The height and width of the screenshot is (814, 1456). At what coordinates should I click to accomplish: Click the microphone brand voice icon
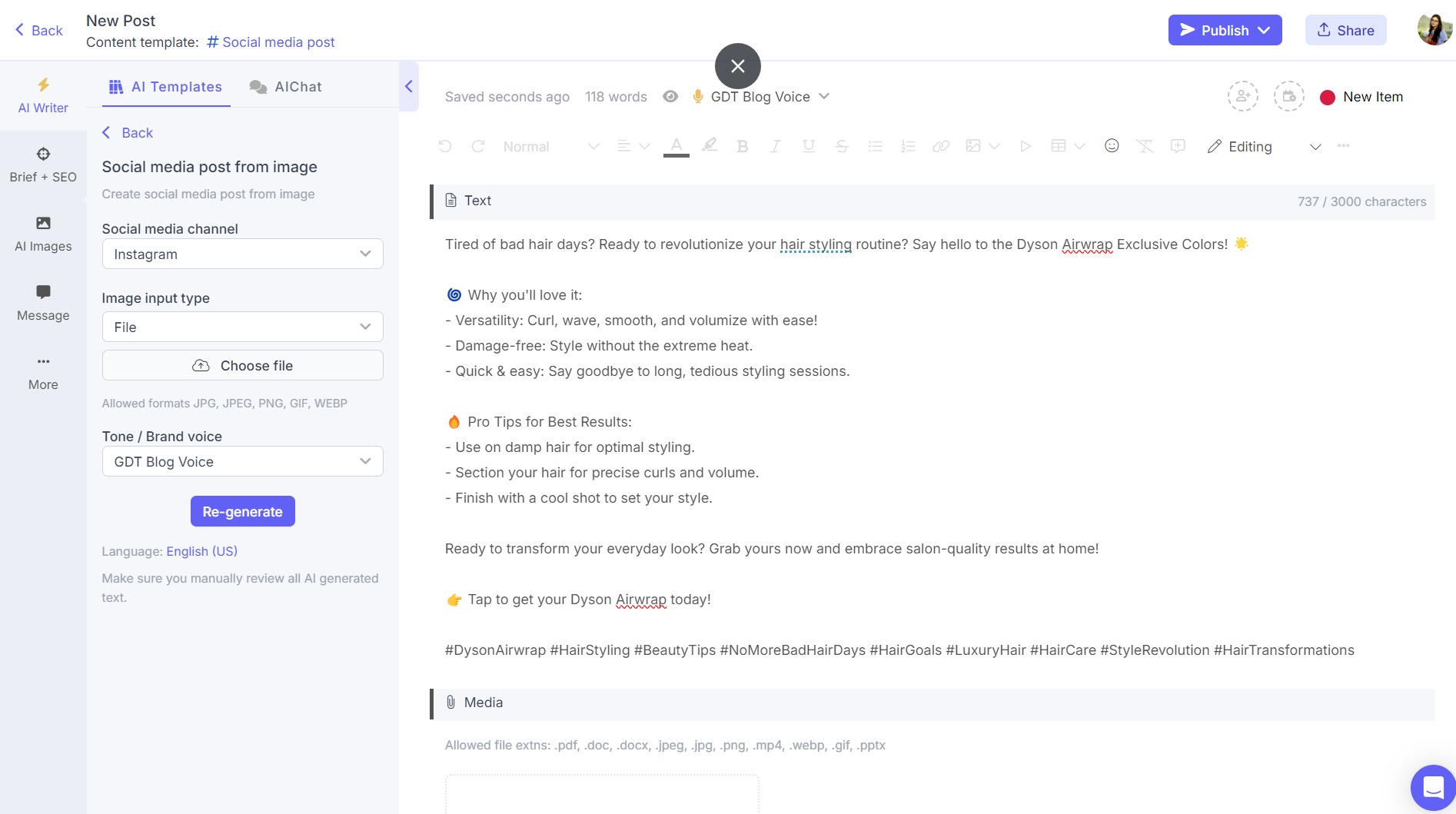coord(698,96)
